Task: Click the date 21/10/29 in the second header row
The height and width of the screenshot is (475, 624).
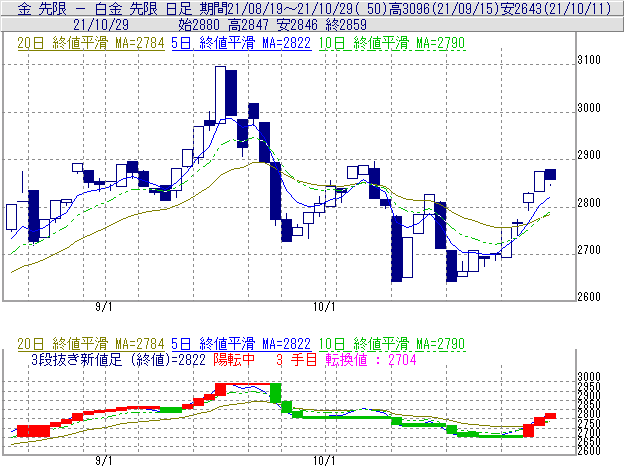Action: tap(101, 25)
